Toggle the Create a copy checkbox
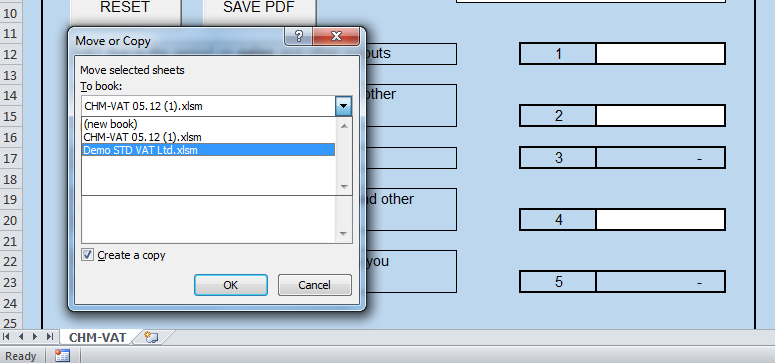The height and width of the screenshot is (363, 775). click(87, 255)
